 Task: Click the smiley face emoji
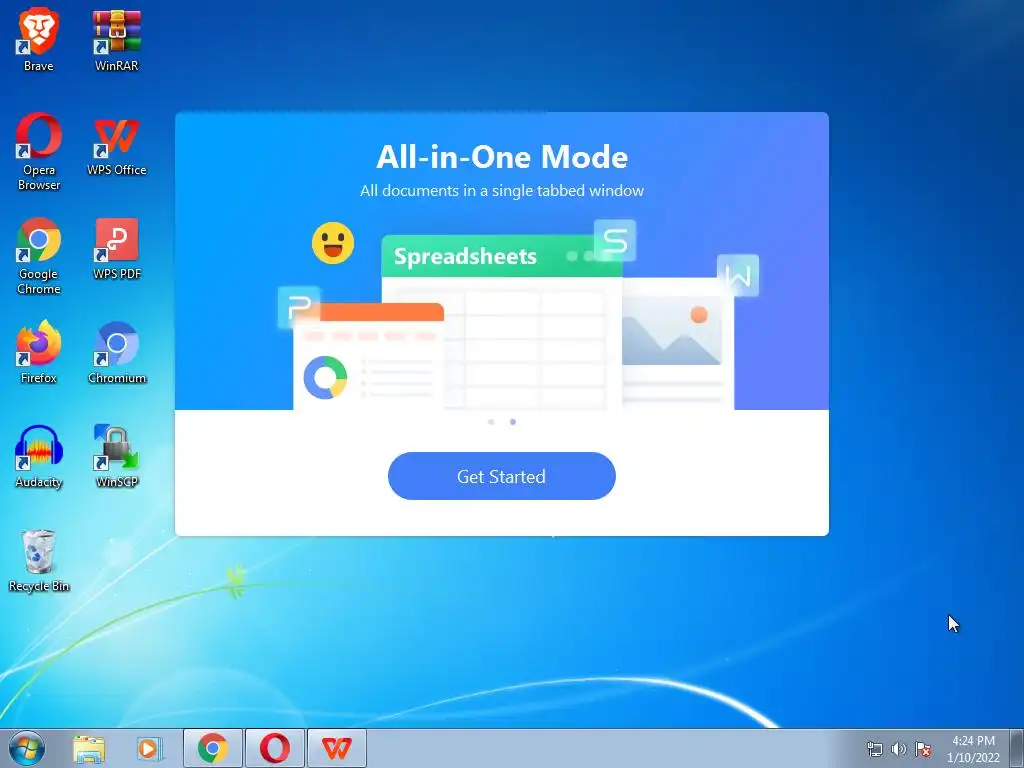(333, 244)
